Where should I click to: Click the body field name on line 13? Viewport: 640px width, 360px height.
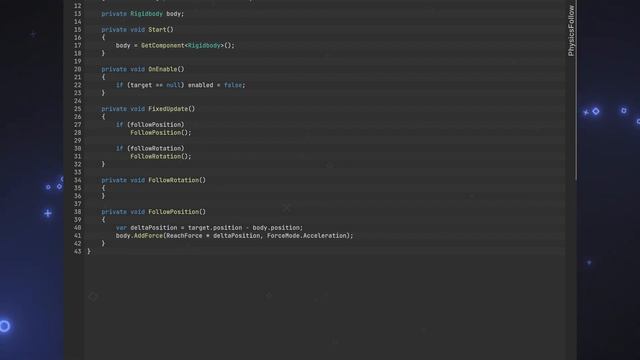[173, 14]
